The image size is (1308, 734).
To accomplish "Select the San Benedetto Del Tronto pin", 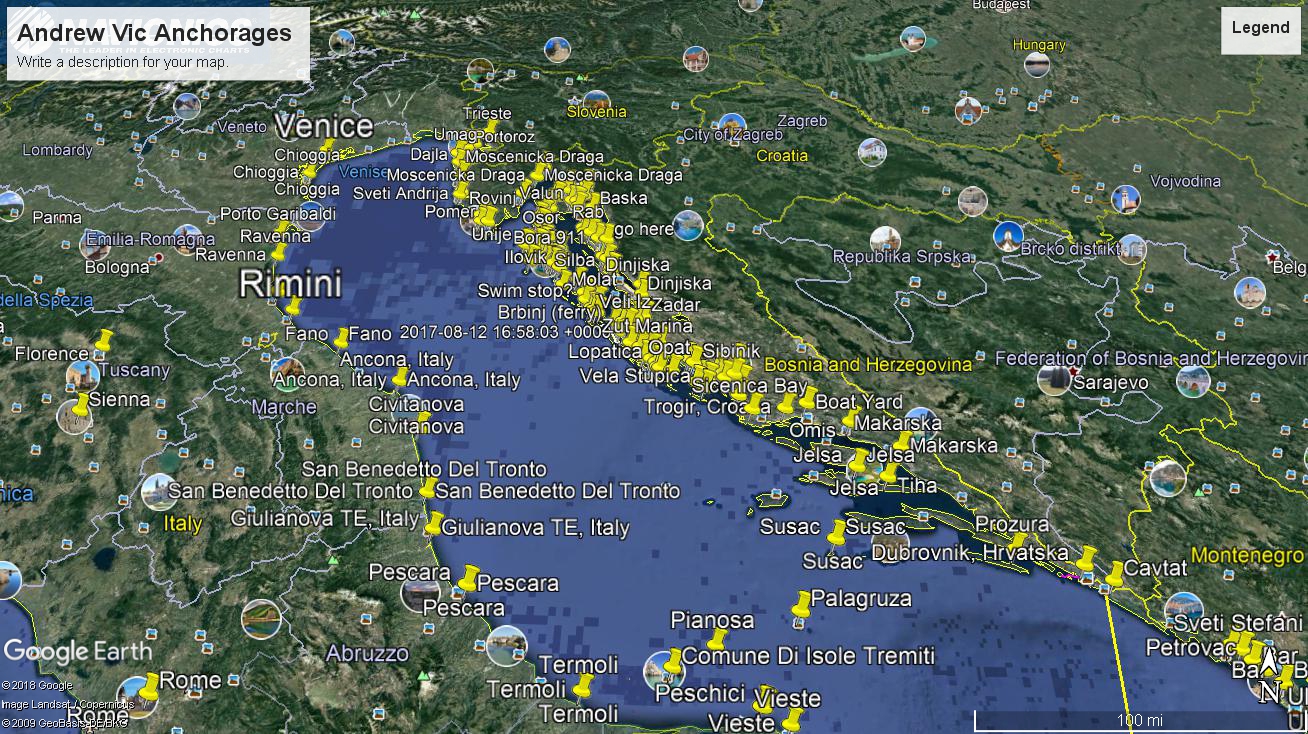I will click(427, 489).
